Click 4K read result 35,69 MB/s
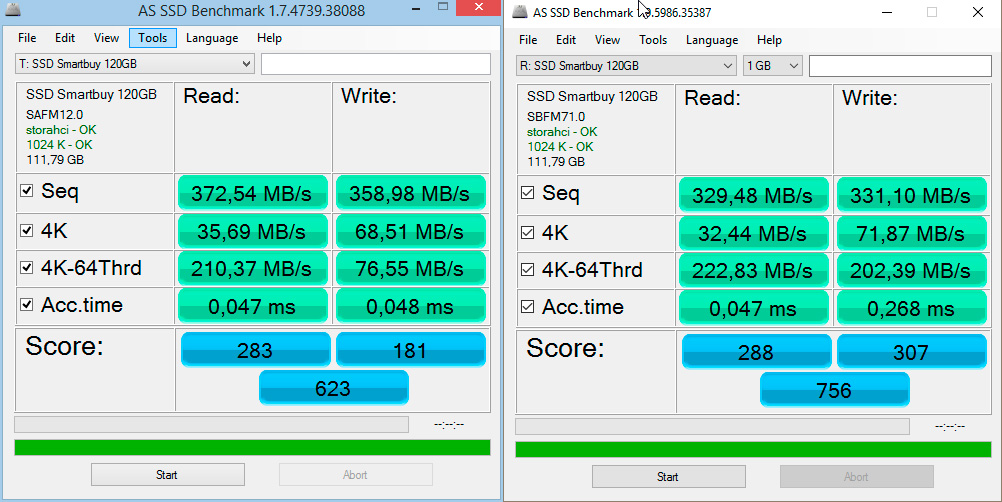 pos(252,231)
